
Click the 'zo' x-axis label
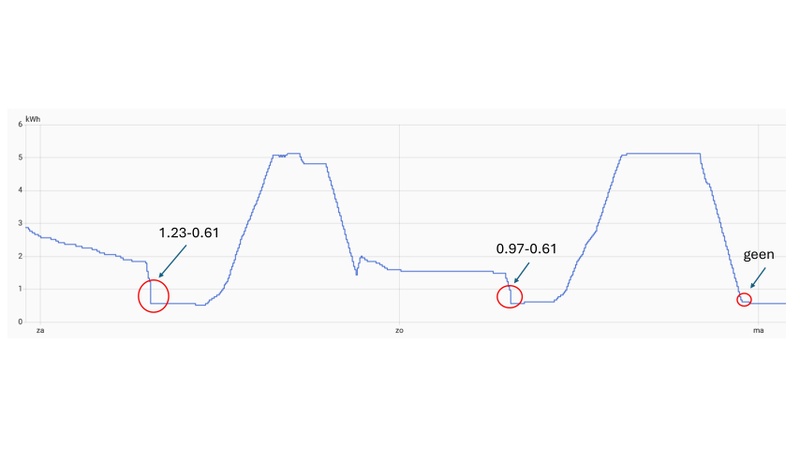tap(399, 330)
